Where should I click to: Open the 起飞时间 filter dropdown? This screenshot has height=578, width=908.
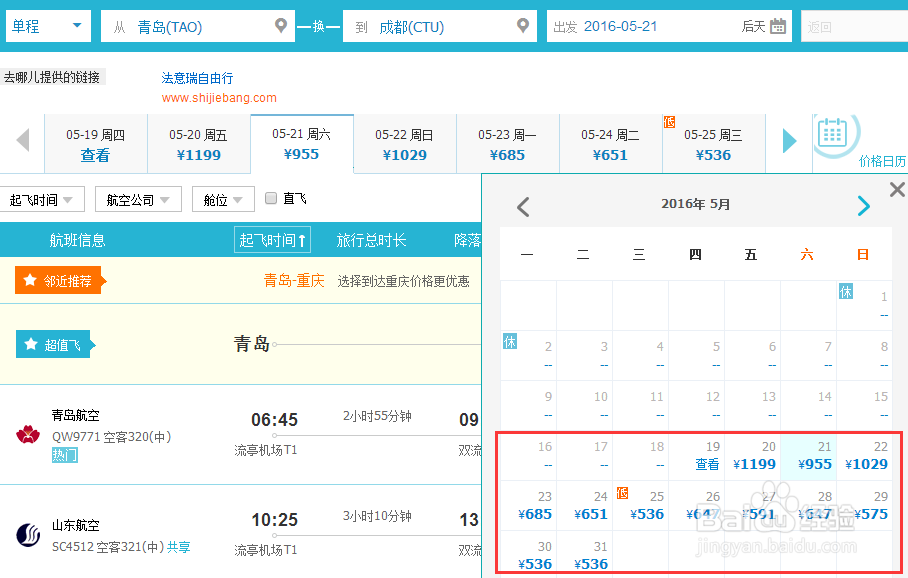tap(43, 199)
